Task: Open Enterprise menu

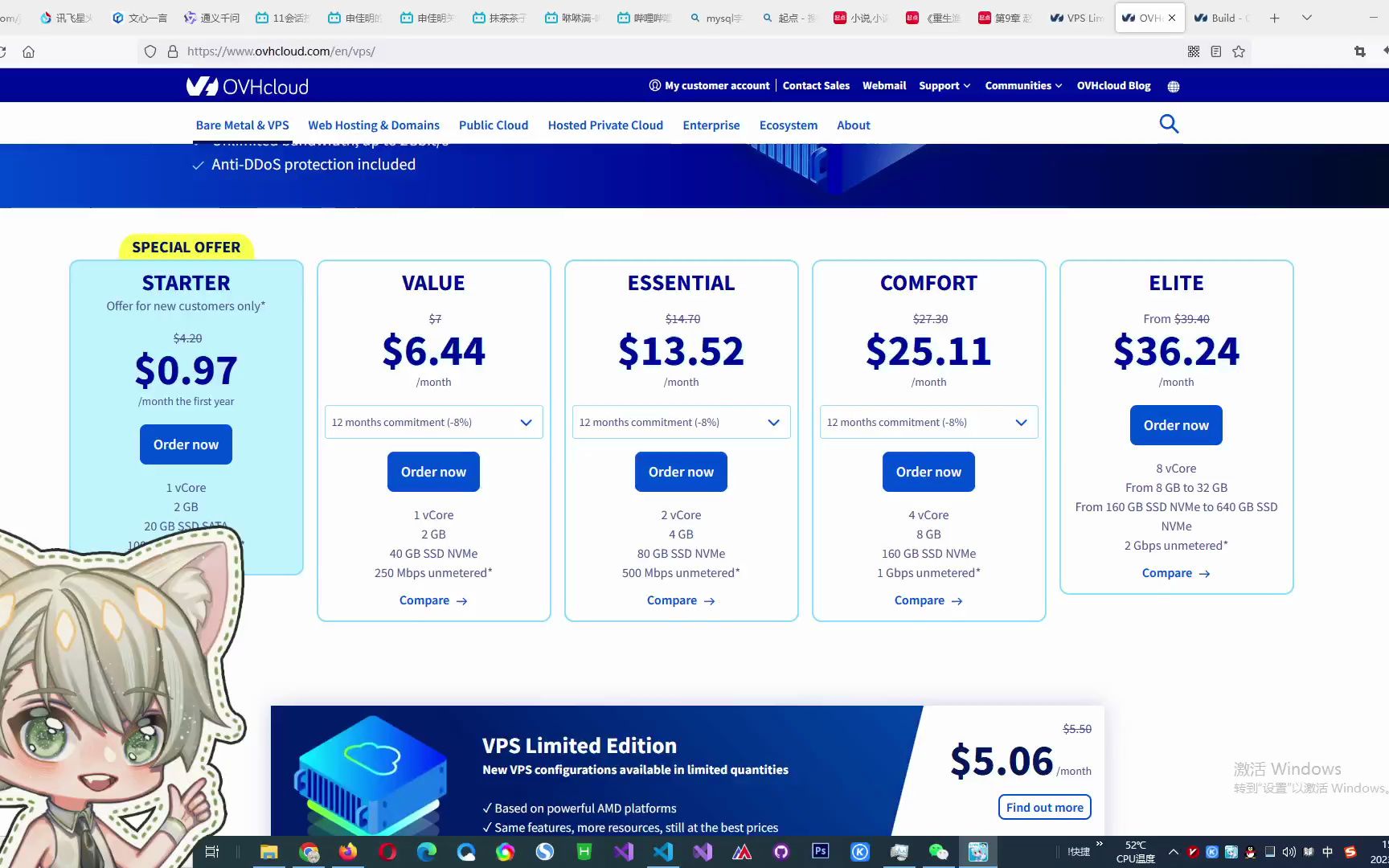Action: 711,125
